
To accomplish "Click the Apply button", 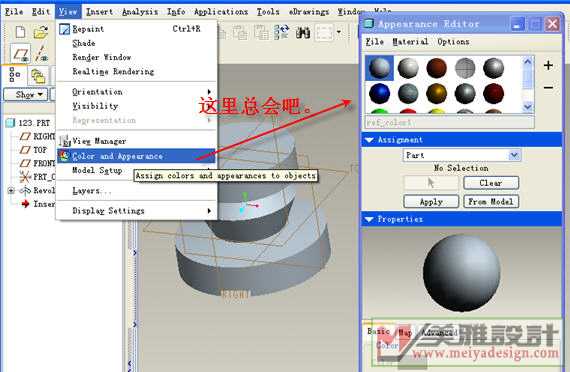I will (x=431, y=202).
